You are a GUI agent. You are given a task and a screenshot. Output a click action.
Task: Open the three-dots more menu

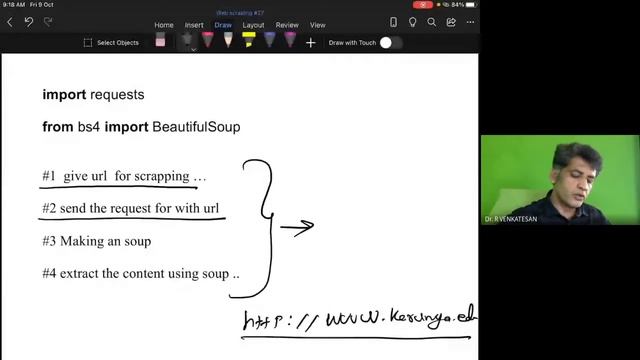[470, 22]
